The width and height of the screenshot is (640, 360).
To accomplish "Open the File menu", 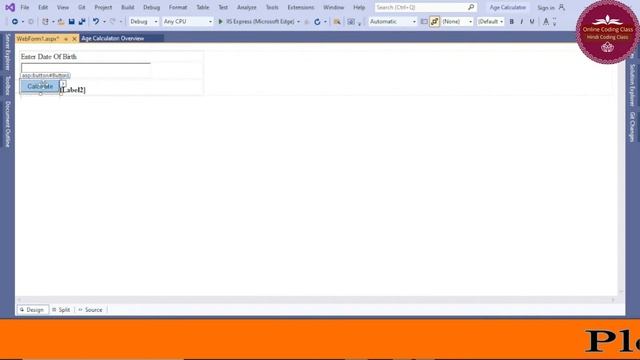I will pos(25,7).
